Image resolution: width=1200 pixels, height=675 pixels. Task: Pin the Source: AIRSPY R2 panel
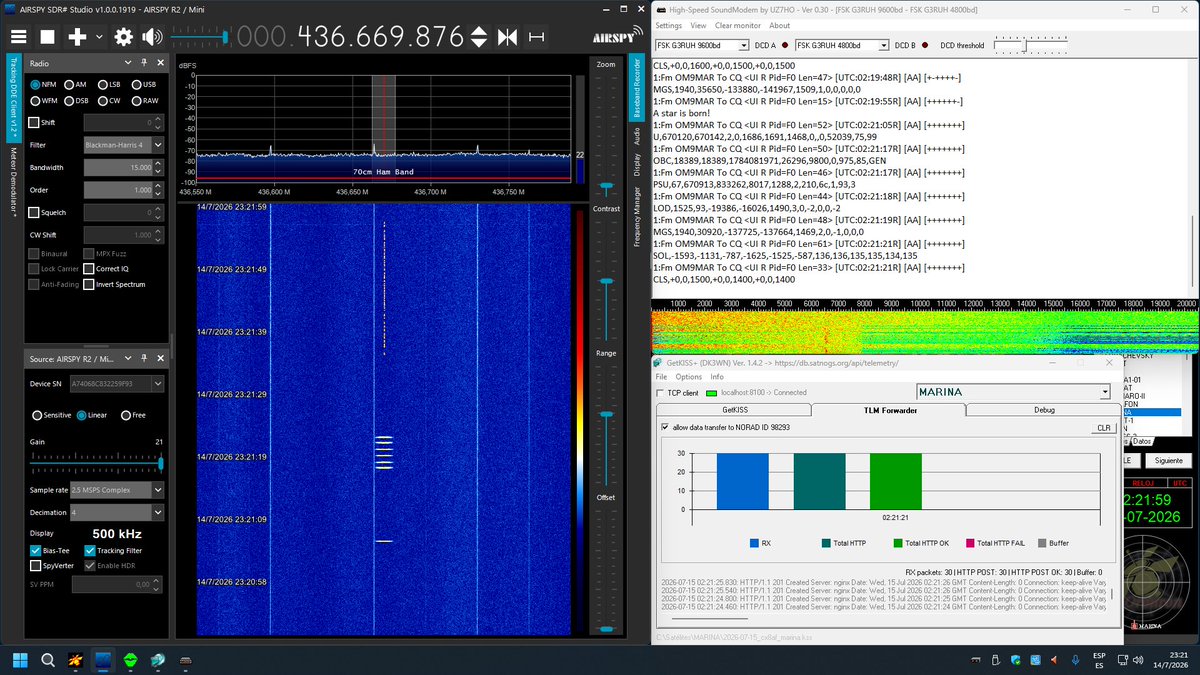(x=144, y=358)
